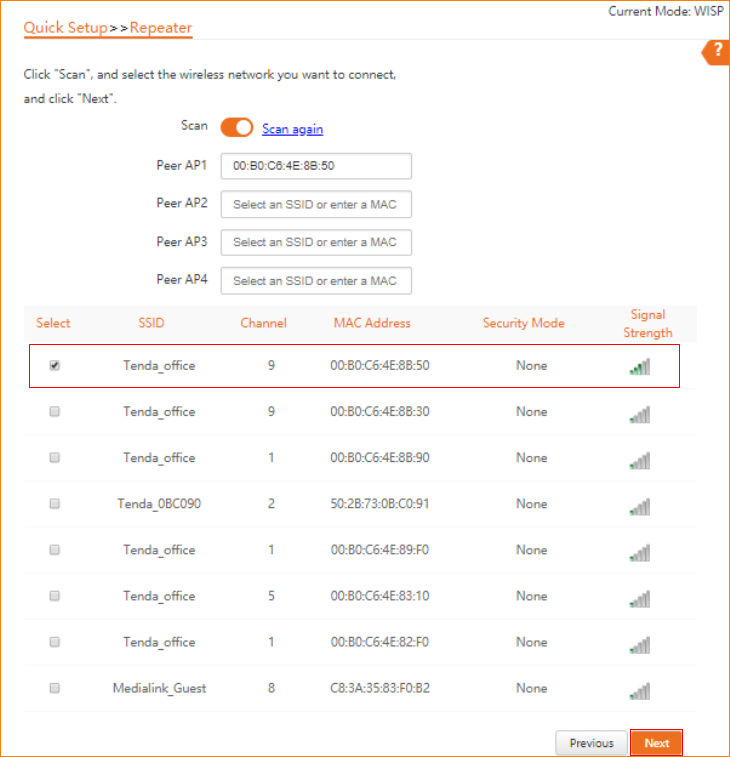Click signal icon in the 00:B0:C6:4E:8B:50 row

pyautogui.click(x=640, y=367)
